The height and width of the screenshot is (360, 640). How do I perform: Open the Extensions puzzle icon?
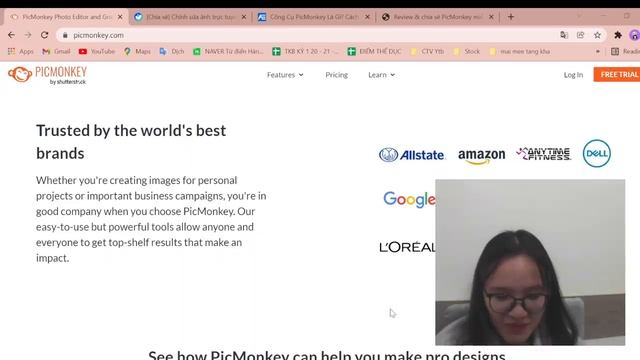(618, 35)
